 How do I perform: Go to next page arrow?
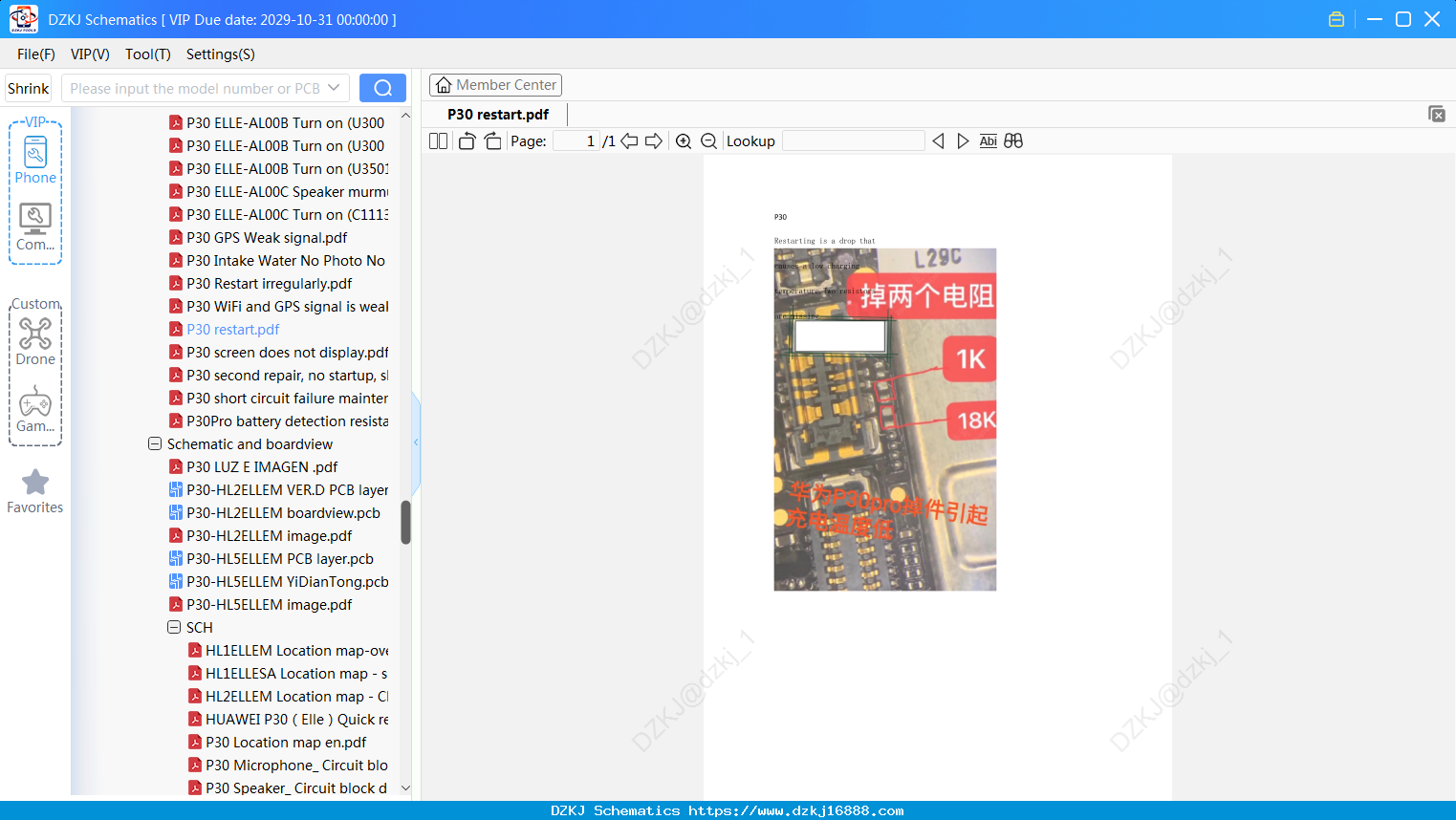(x=654, y=141)
